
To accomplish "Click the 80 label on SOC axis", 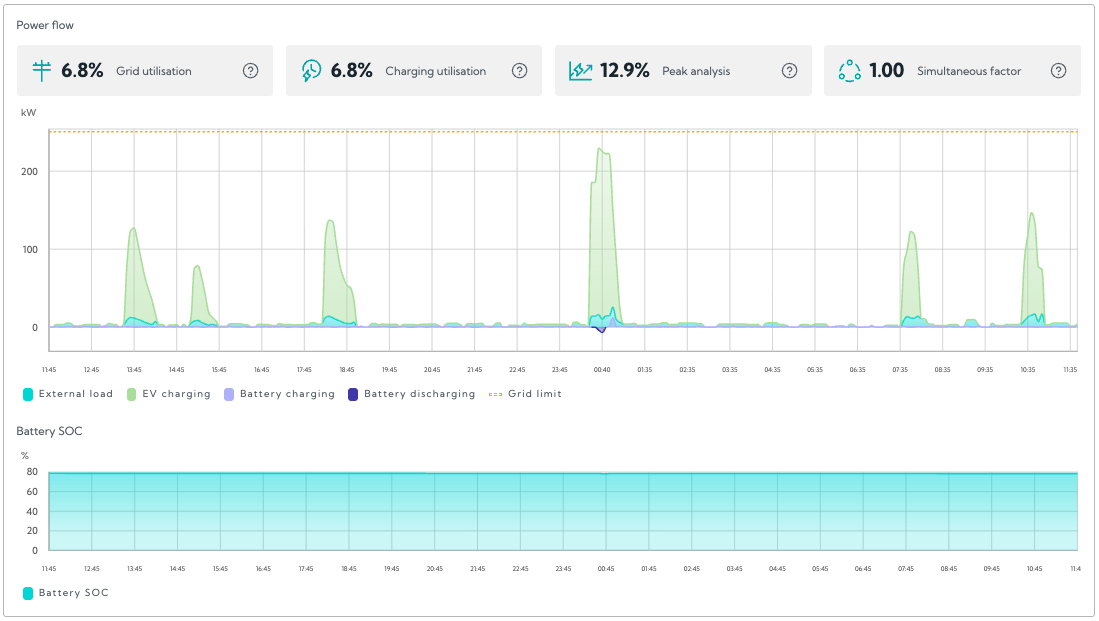I will [x=32, y=472].
